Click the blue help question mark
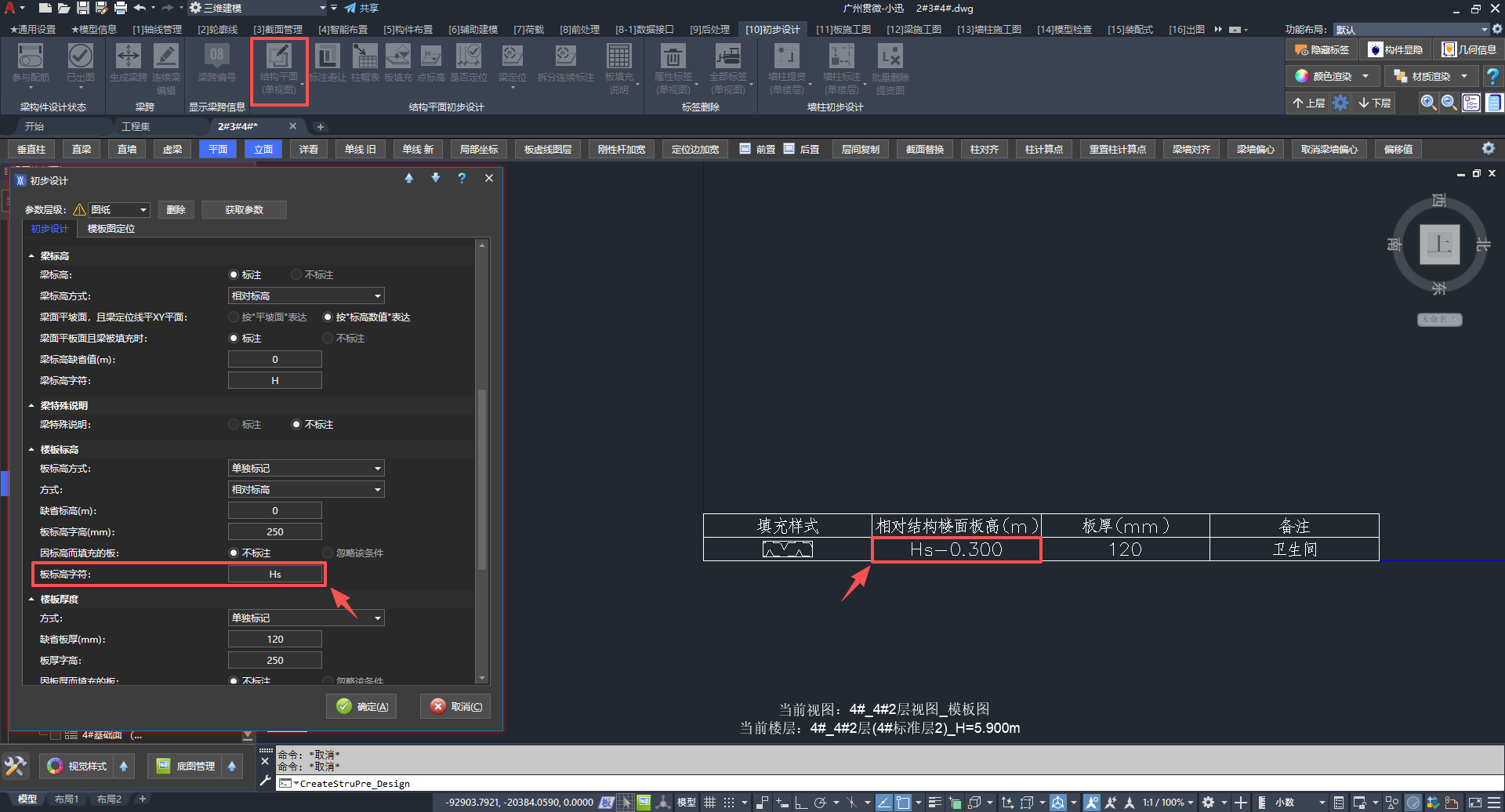The height and width of the screenshot is (812, 1505). pos(1492,76)
